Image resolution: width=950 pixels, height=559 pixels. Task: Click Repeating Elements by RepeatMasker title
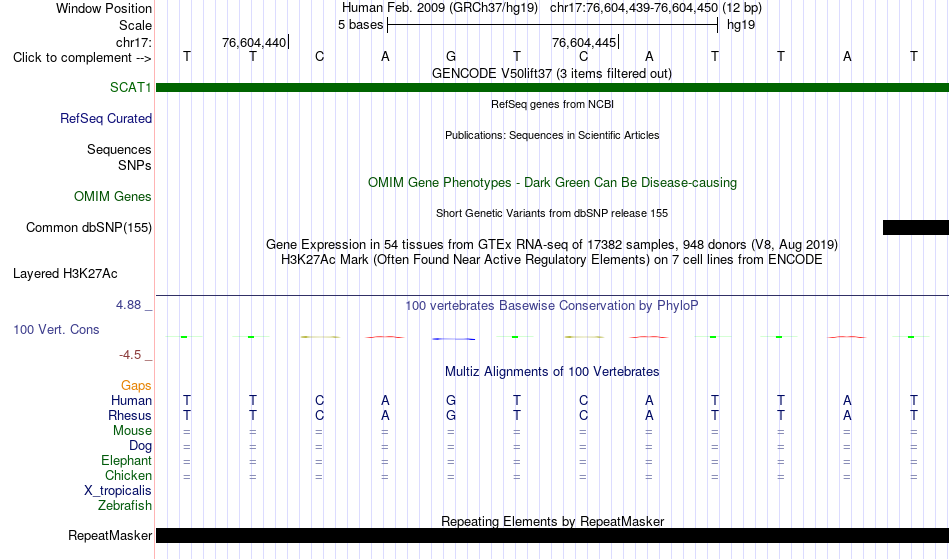(552, 521)
